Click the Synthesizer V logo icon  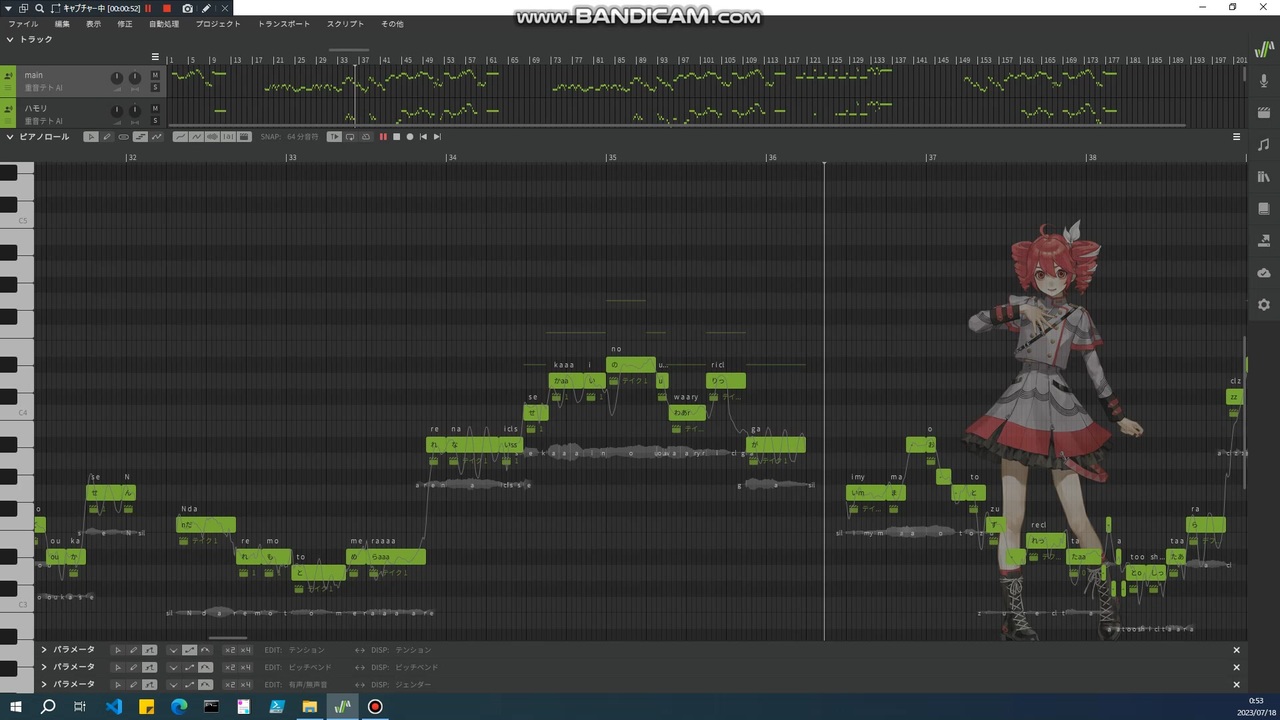coord(1264,50)
